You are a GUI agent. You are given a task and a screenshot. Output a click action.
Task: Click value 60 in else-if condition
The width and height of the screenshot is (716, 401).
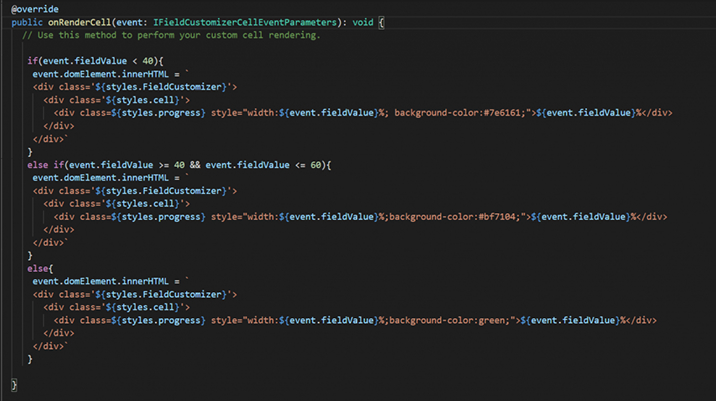(x=316, y=165)
